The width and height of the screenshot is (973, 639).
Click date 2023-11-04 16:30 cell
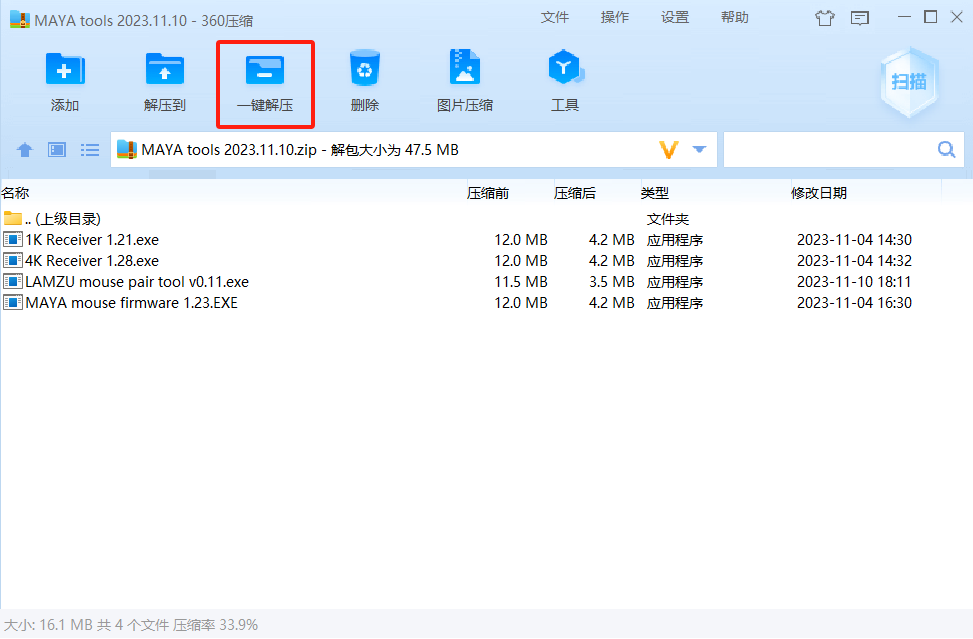click(854, 303)
